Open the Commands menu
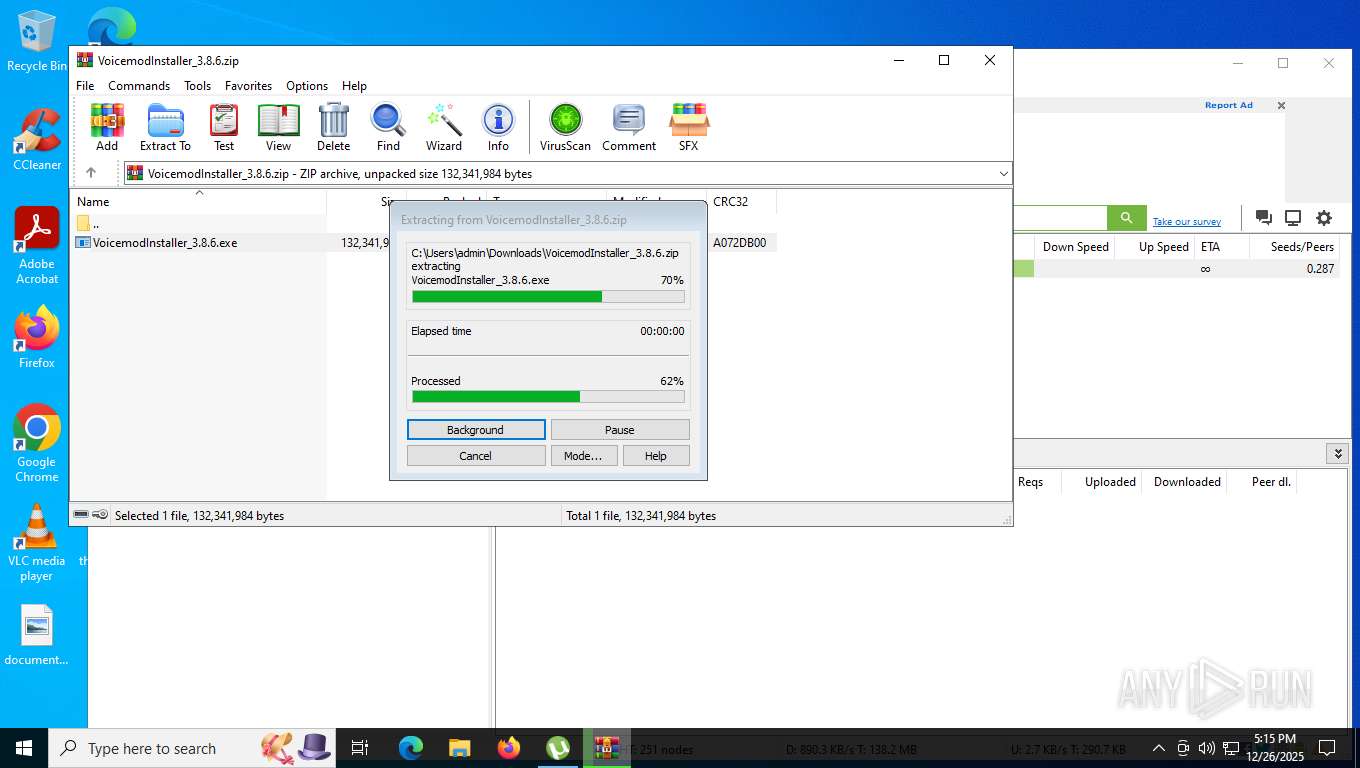The height and width of the screenshot is (768, 1360). 139,86
